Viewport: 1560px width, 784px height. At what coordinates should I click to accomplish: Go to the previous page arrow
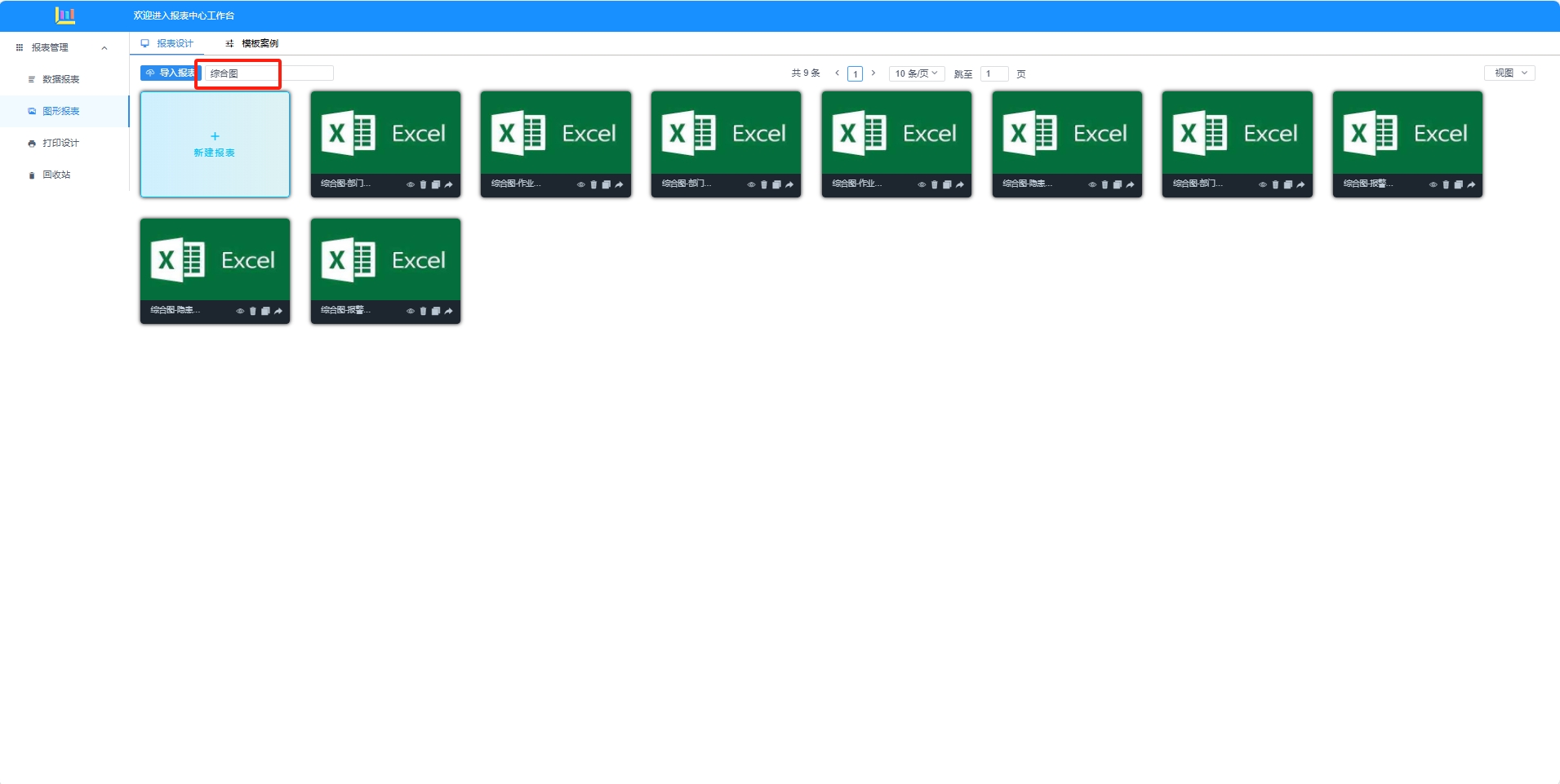click(838, 73)
